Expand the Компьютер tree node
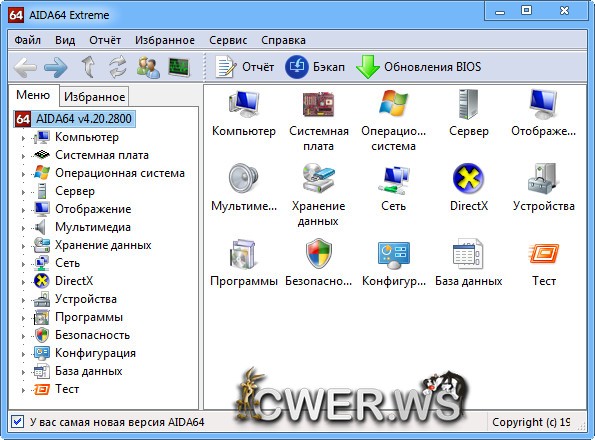 (23, 138)
